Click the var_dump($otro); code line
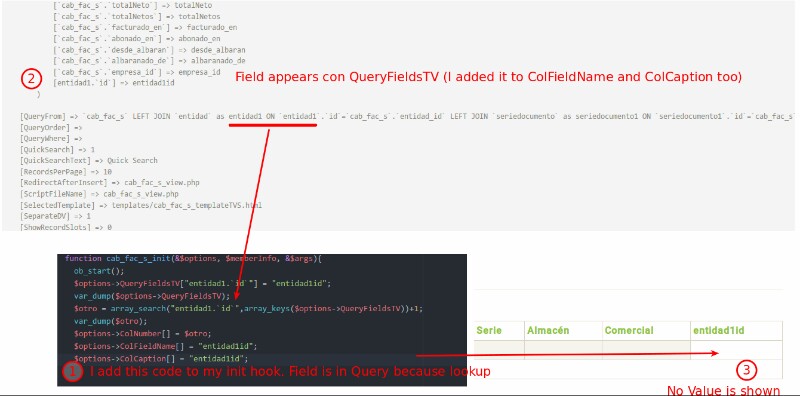800x396 pixels. (110, 321)
